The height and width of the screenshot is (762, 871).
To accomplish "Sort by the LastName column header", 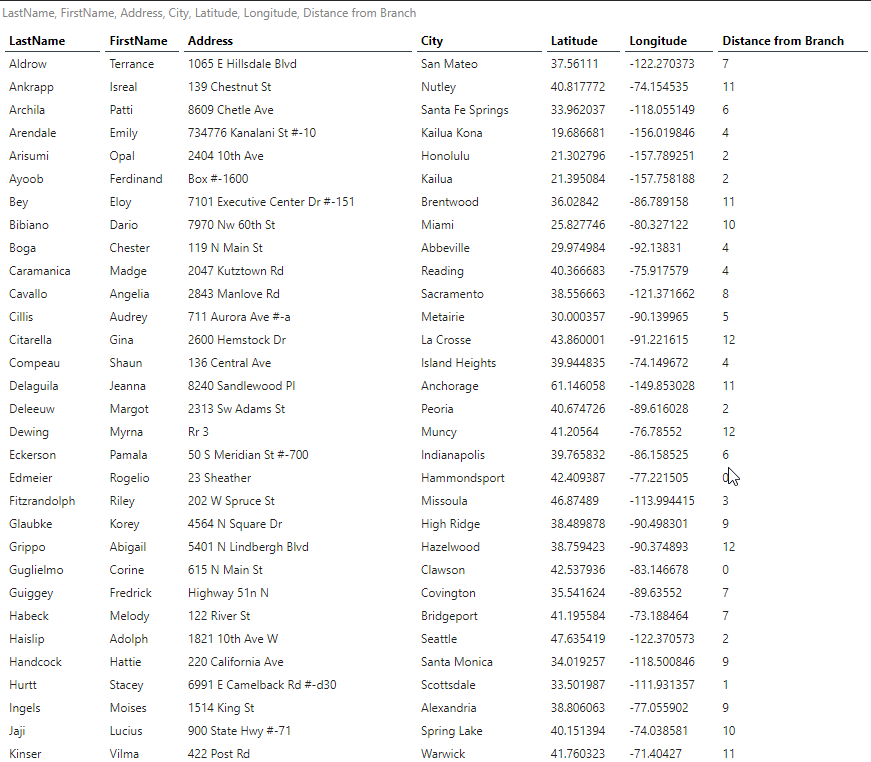I will [x=37, y=41].
